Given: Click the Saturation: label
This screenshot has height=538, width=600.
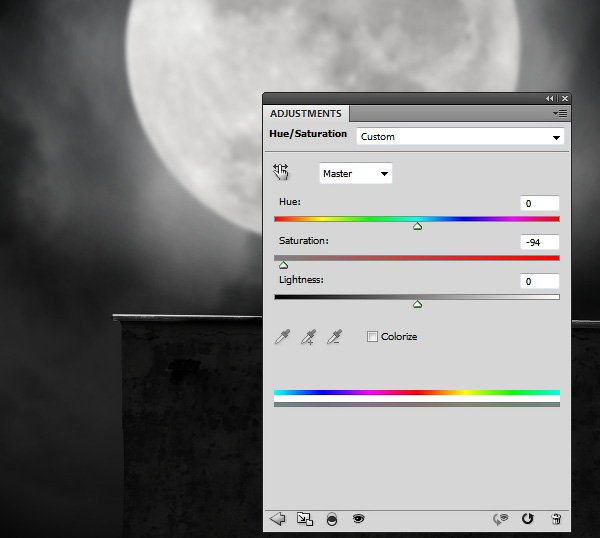Looking at the screenshot, I should coord(304,241).
